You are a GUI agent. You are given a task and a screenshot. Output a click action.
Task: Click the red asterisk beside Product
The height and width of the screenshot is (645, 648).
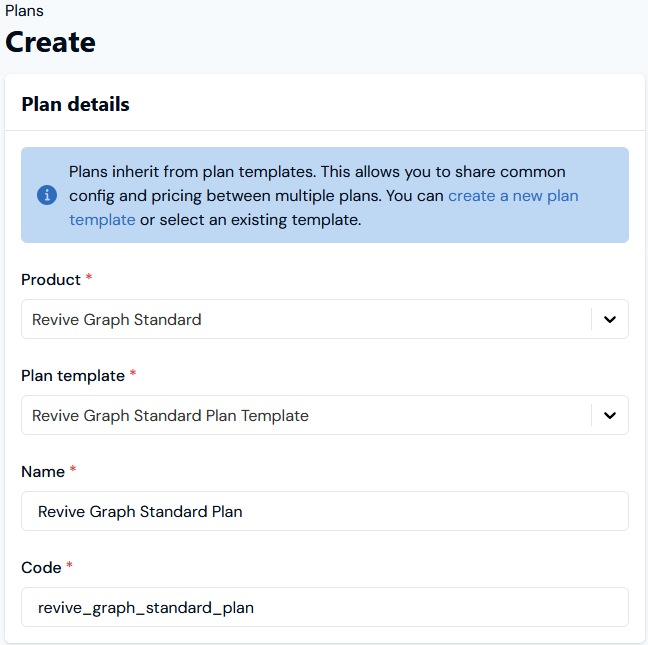tap(89, 280)
